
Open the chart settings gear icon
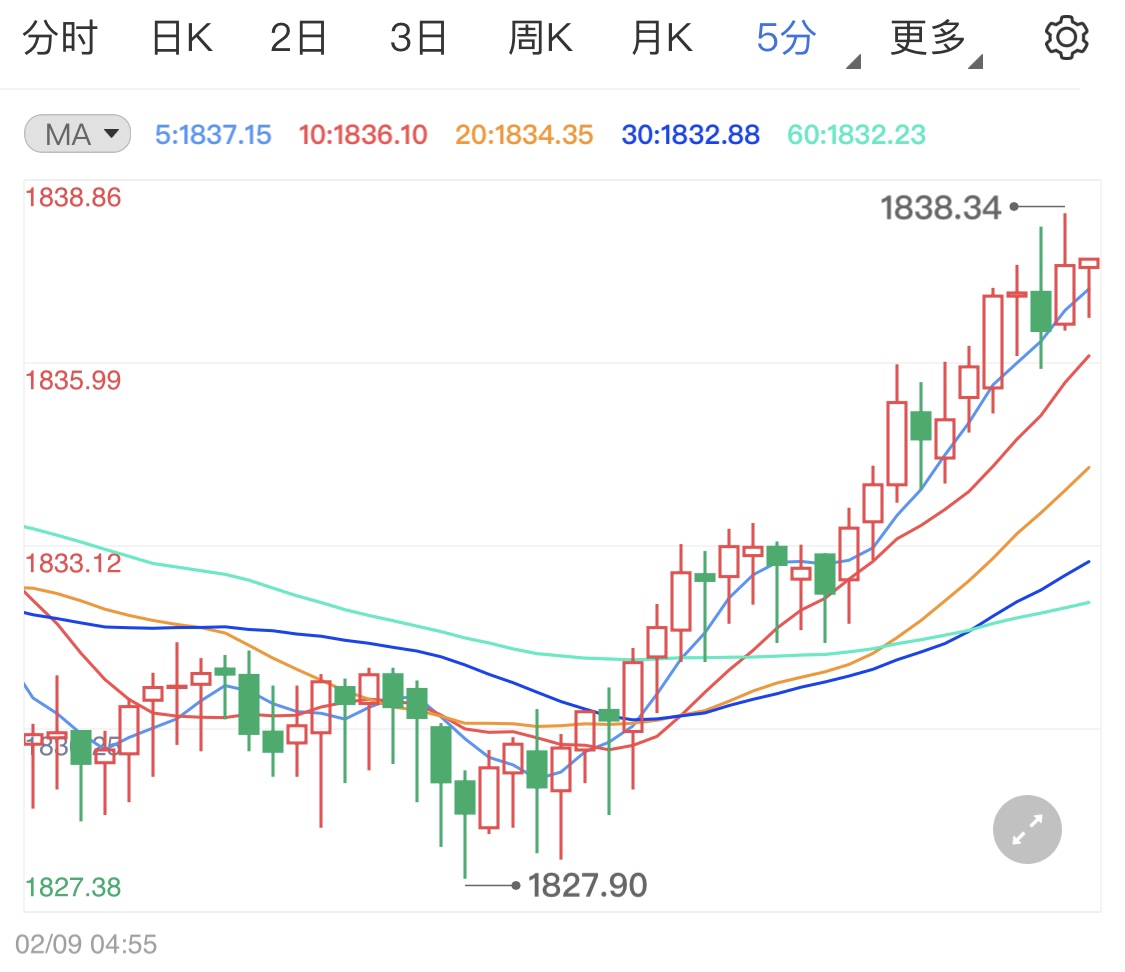point(1066,38)
